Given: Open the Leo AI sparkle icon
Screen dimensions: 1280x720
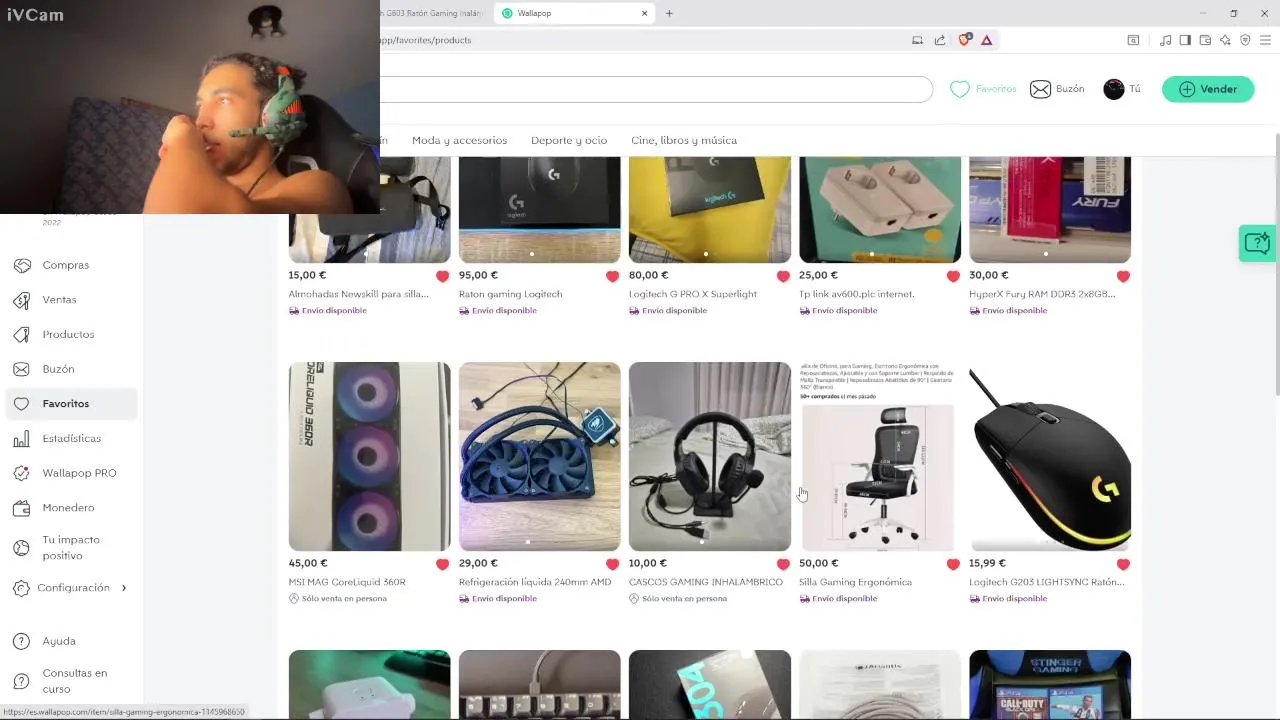Looking at the screenshot, I should [1225, 40].
